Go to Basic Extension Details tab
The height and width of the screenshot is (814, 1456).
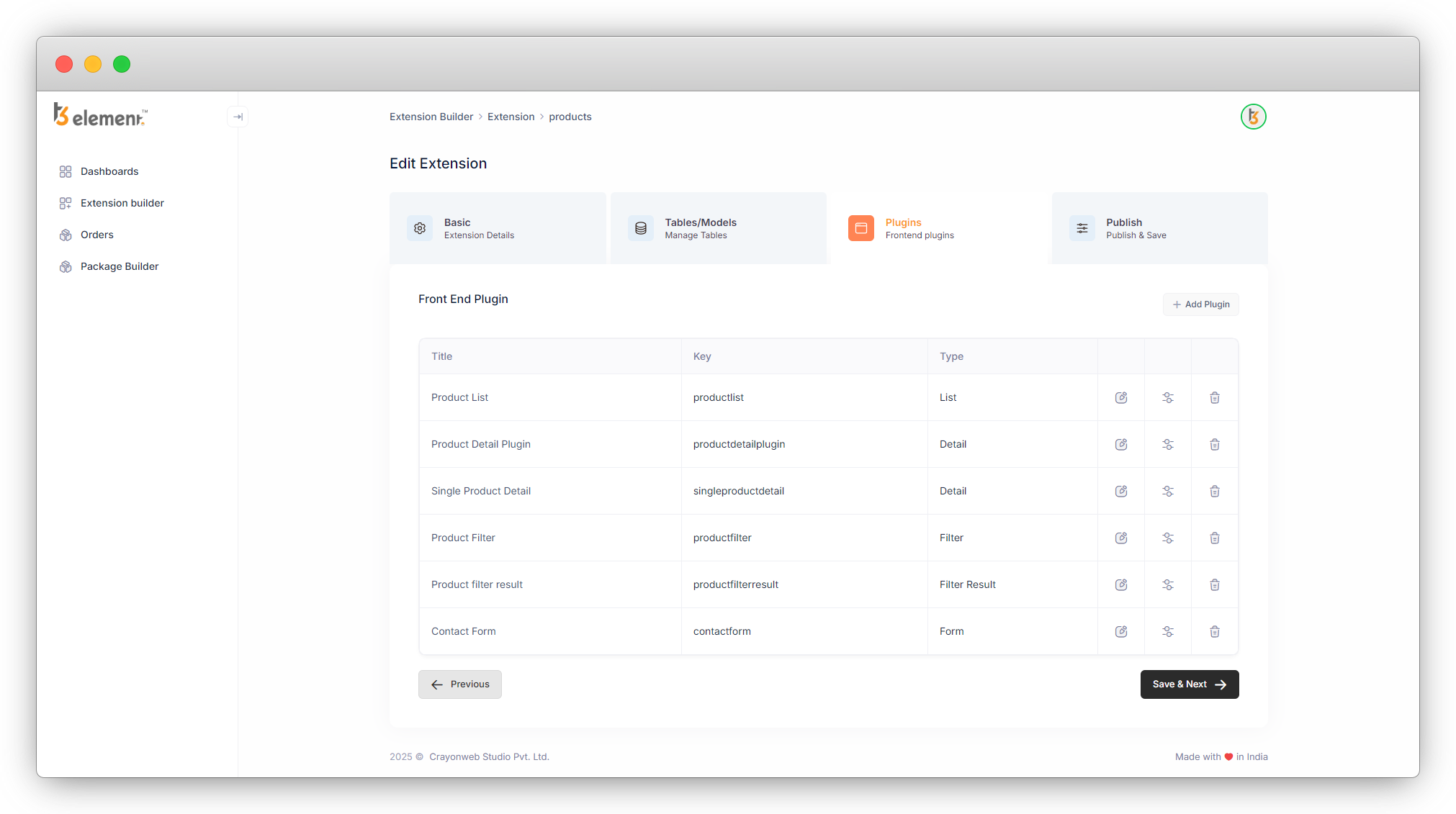497,228
